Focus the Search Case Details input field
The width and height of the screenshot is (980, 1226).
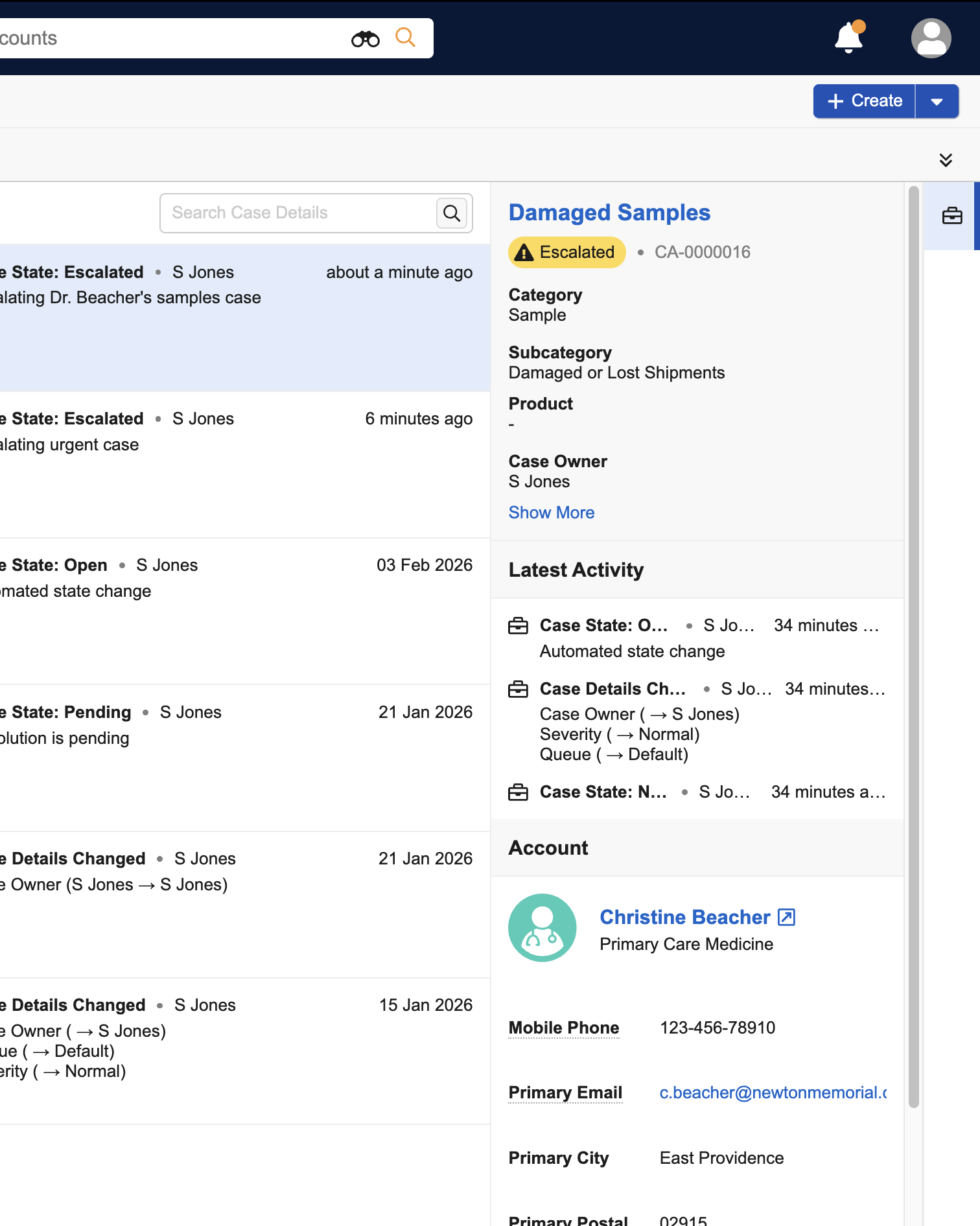tap(298, 213)
